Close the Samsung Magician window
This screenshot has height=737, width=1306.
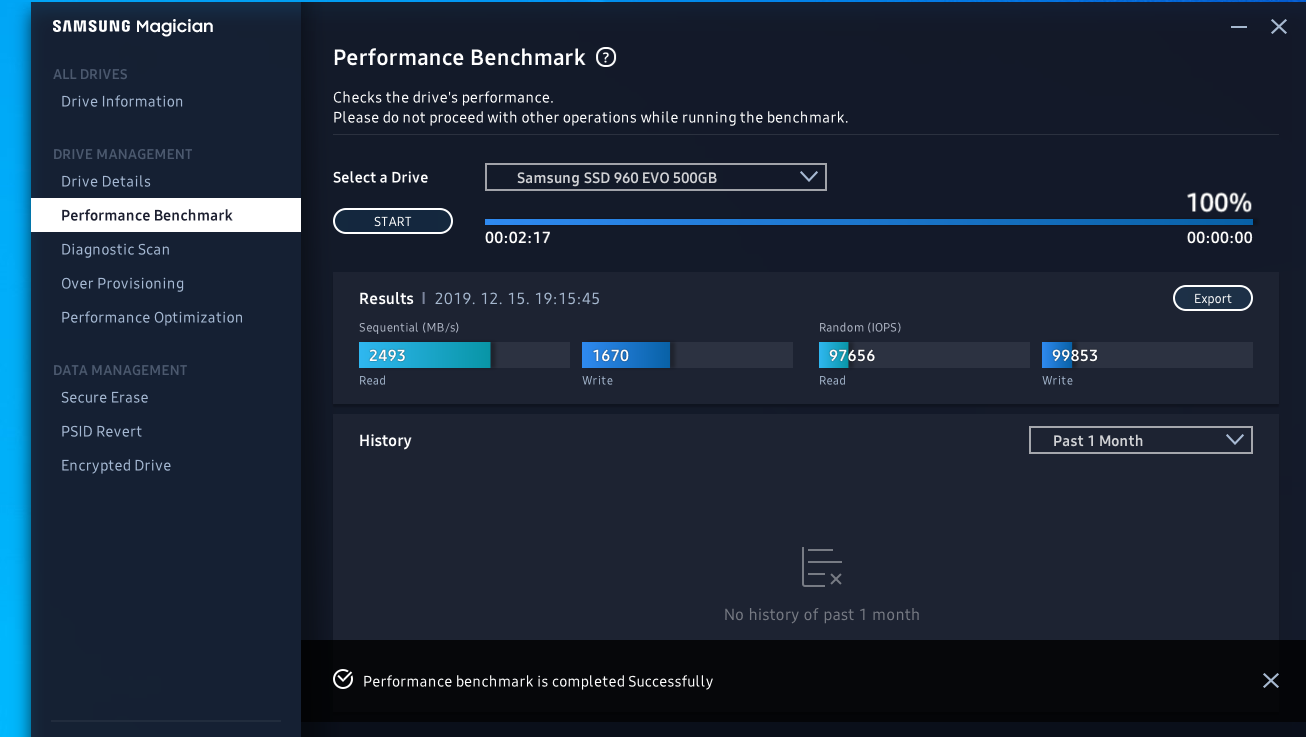click(1278, 27)
